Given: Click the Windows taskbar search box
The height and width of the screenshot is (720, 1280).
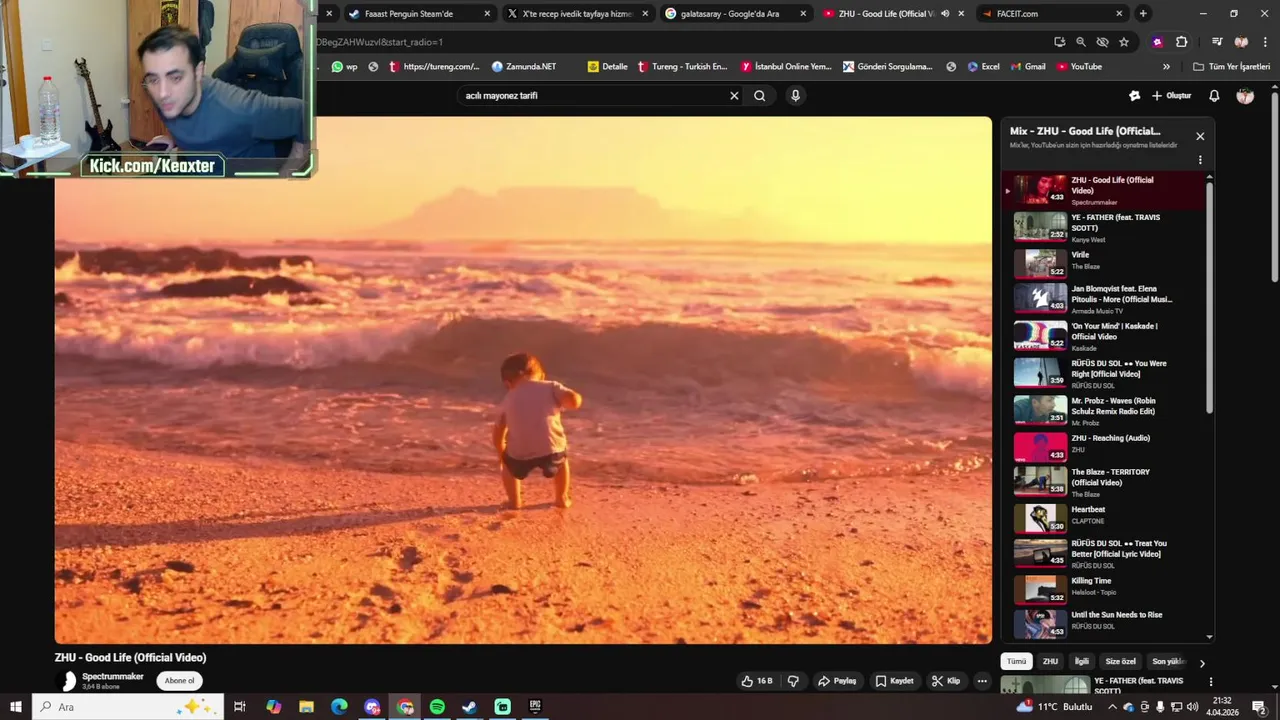Looking at the screenshot, I should point(126,707).
